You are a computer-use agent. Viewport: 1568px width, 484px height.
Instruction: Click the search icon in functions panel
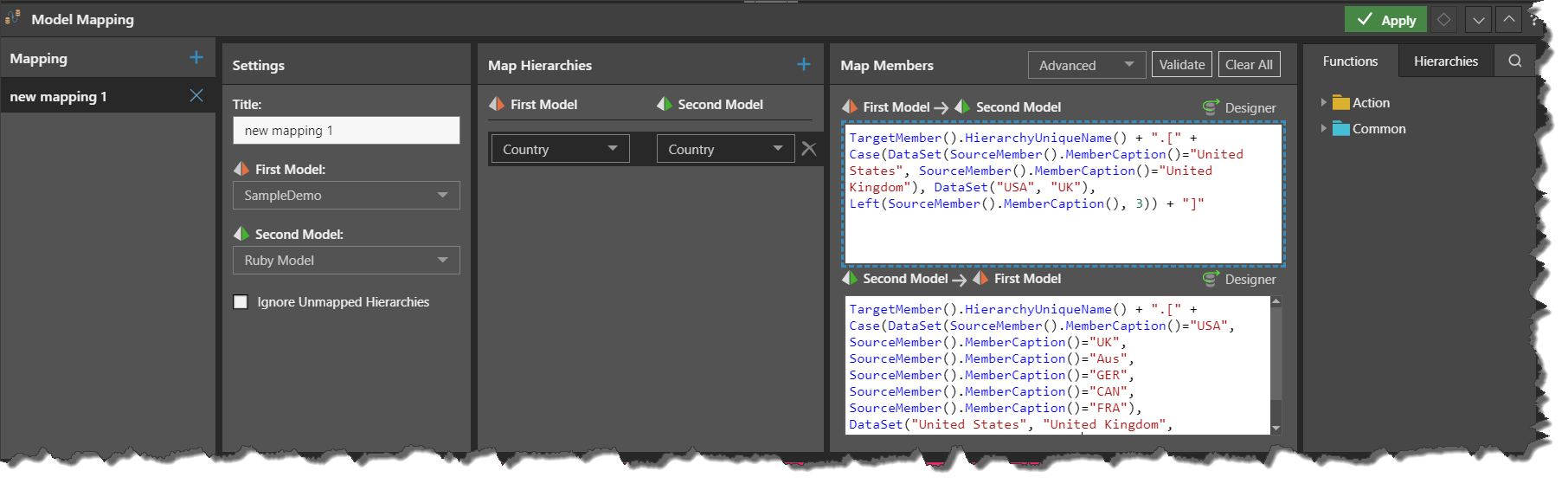click(1514, 61)
